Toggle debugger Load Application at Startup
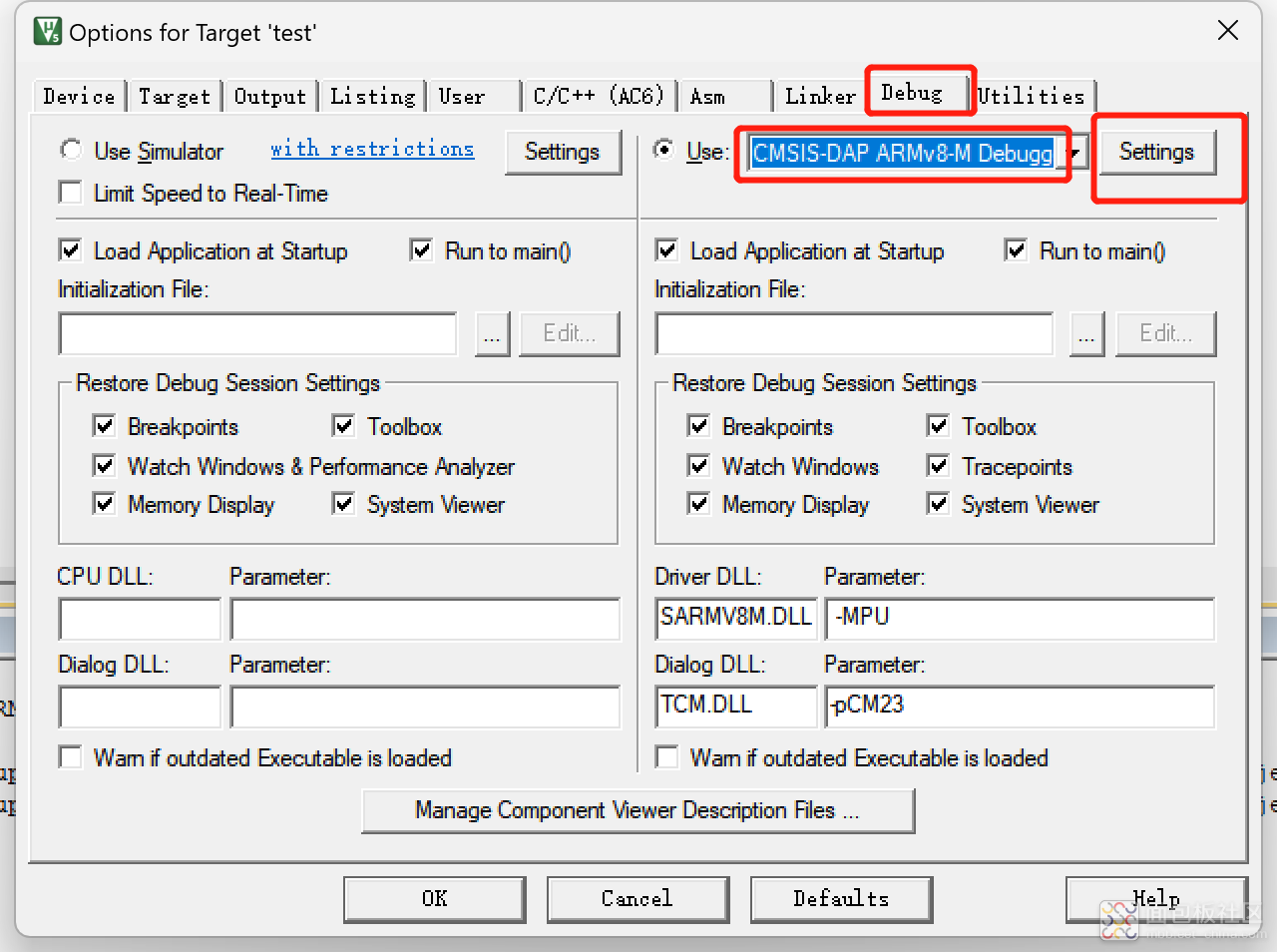The width and height of the screenshot is (1277, 952). tap(667, 250)
